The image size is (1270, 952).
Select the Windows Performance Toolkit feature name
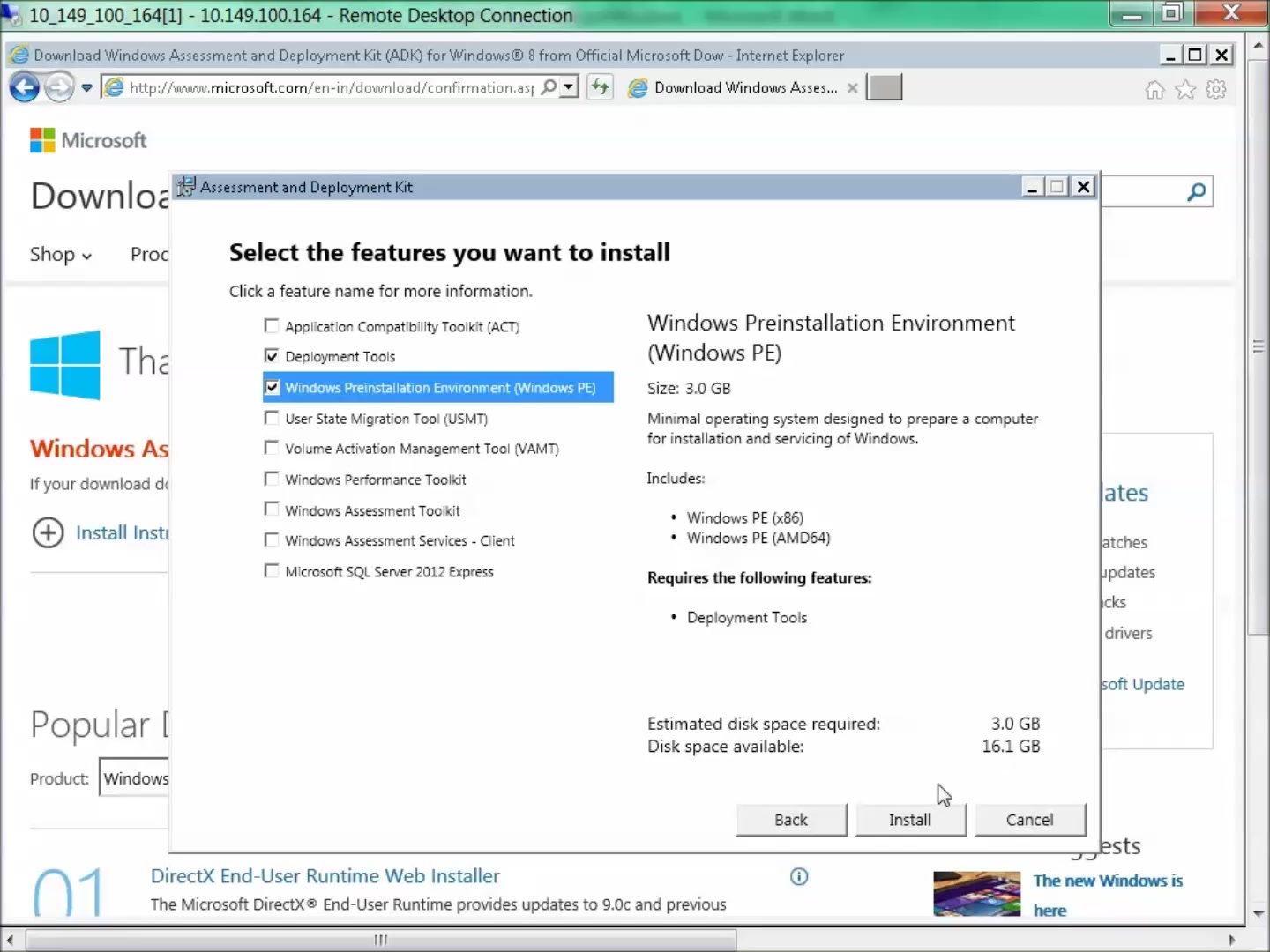click(x=376, y=480)
